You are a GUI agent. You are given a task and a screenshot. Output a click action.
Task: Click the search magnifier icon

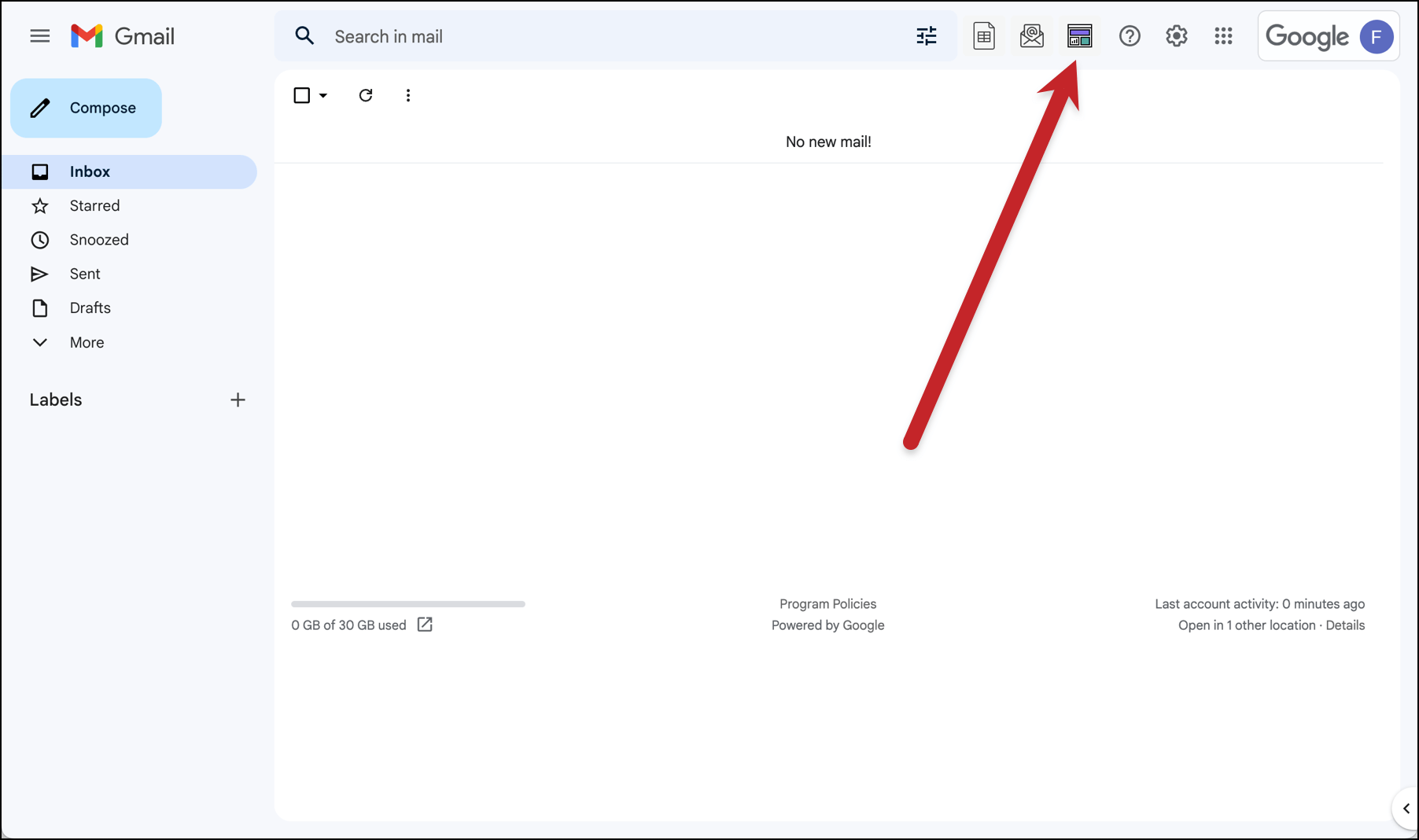[304, 36]
